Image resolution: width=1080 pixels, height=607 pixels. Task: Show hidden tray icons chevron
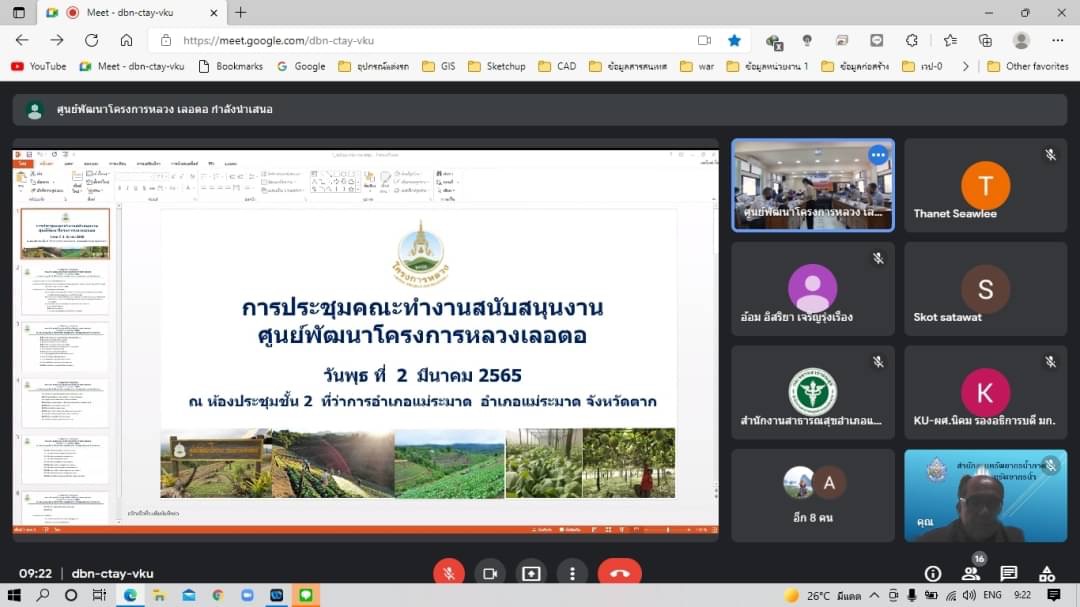click(874, 595)
